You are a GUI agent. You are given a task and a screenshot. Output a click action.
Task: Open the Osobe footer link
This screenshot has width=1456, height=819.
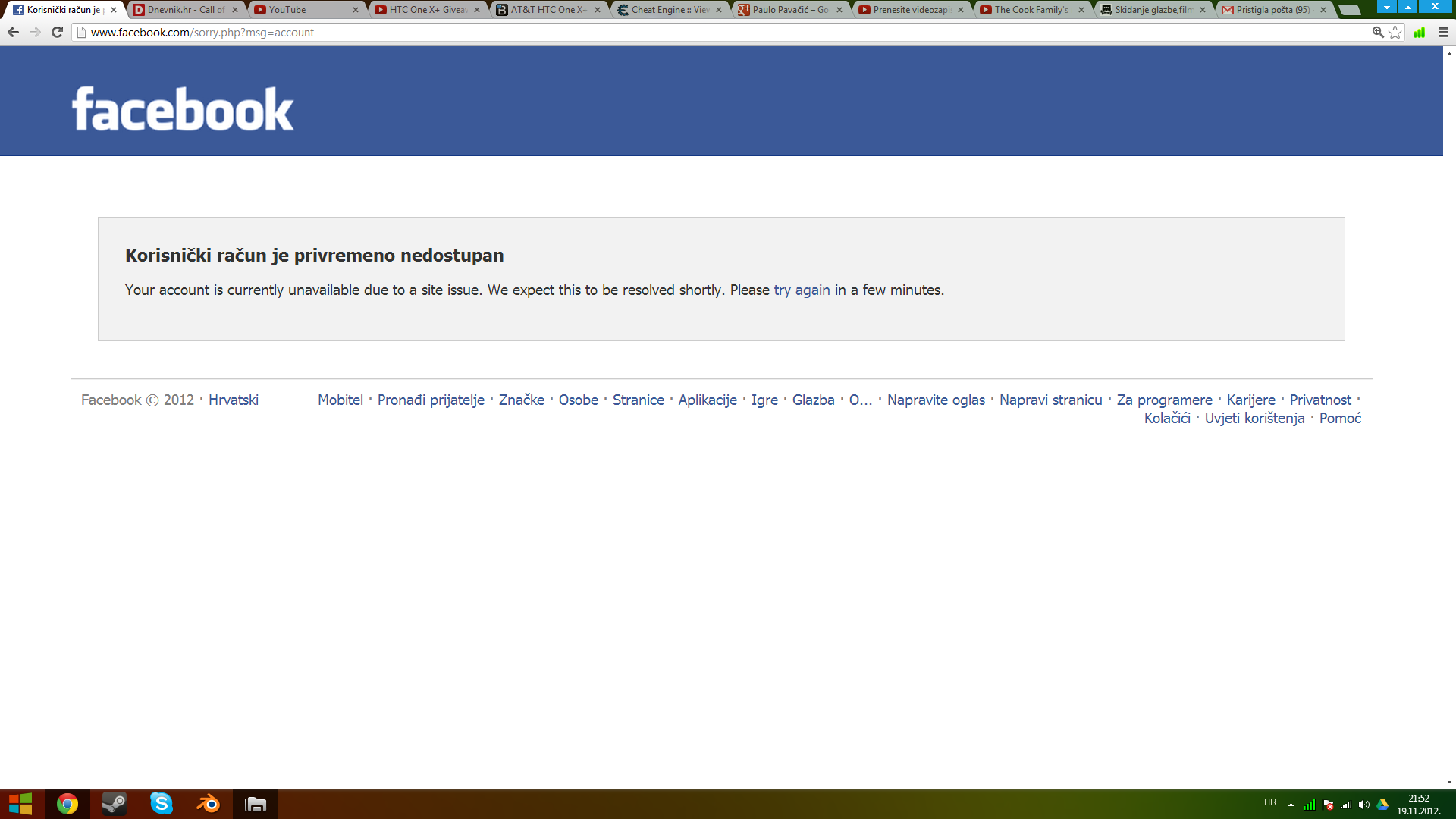point(579,400)
